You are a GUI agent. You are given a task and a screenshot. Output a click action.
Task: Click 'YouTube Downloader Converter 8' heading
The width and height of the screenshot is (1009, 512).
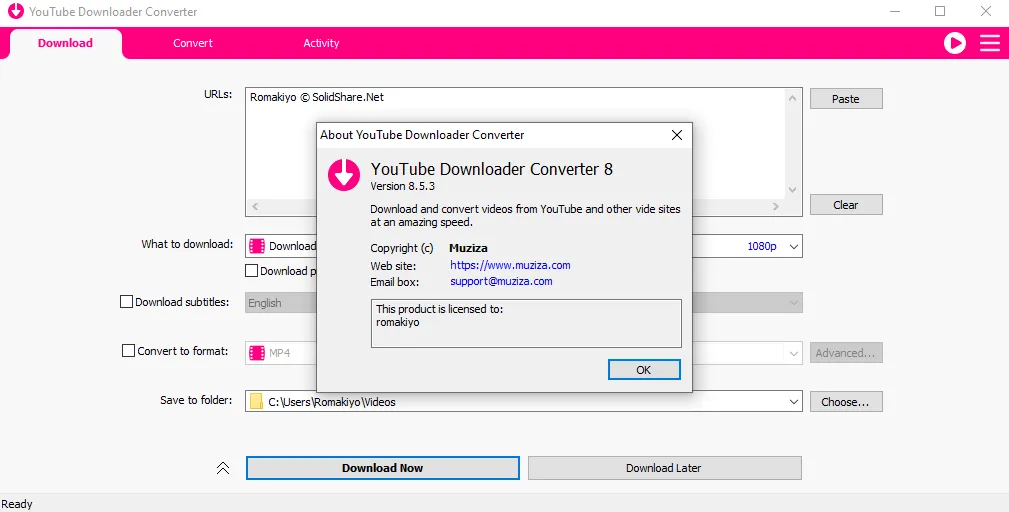point(492,169)
